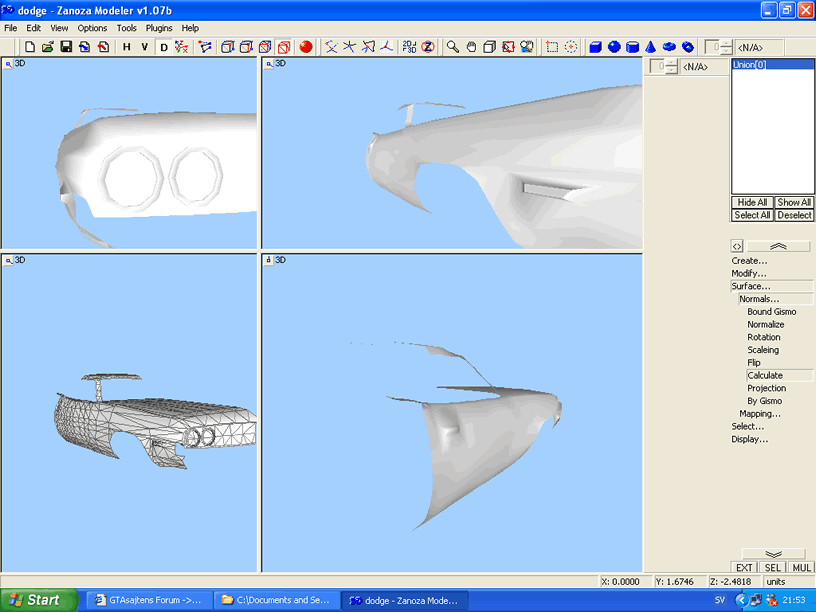The image size is (816, 612).
Task: Open the Help menu
Action: click(190, 28)
